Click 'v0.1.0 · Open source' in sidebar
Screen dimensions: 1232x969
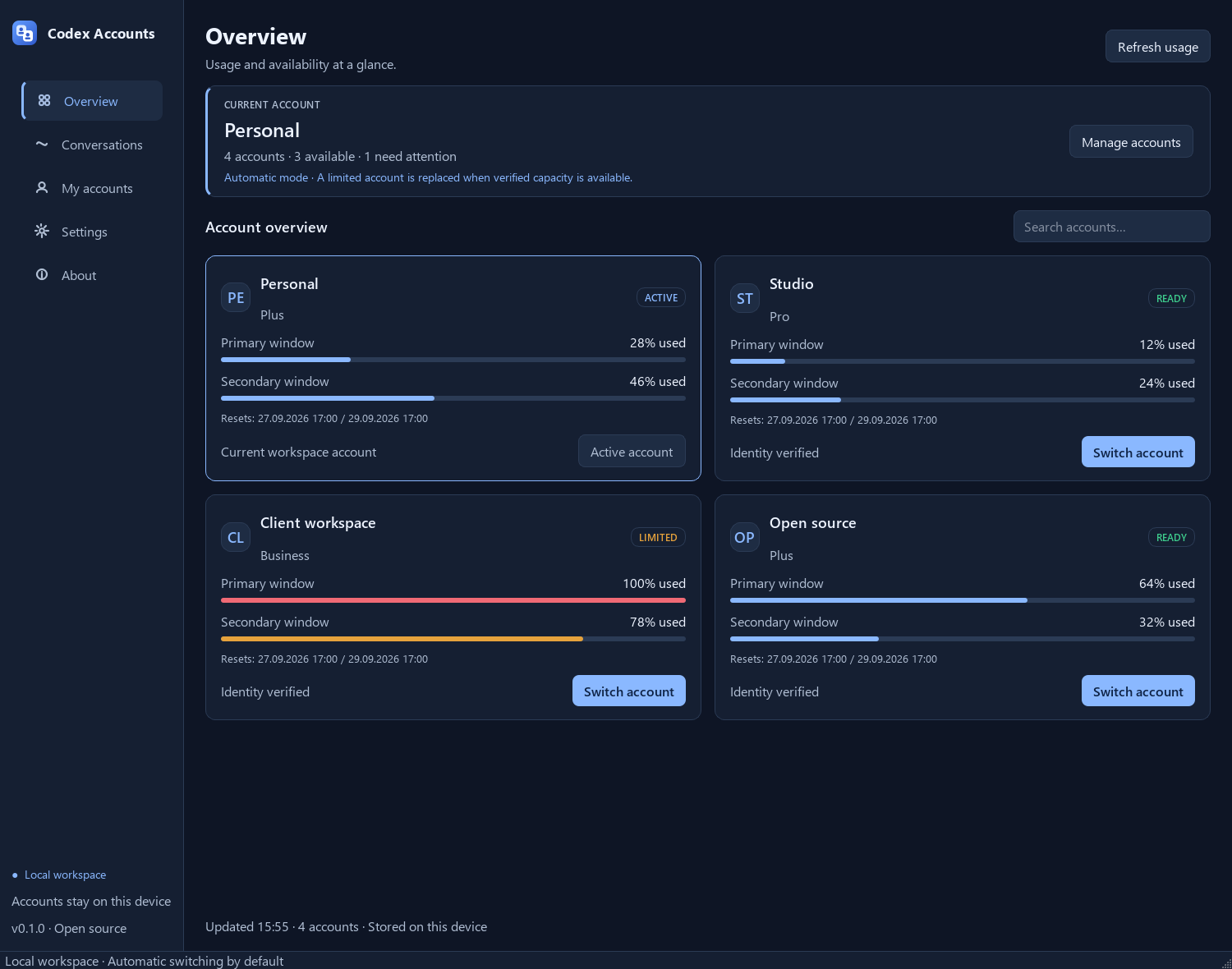[69, 928]
